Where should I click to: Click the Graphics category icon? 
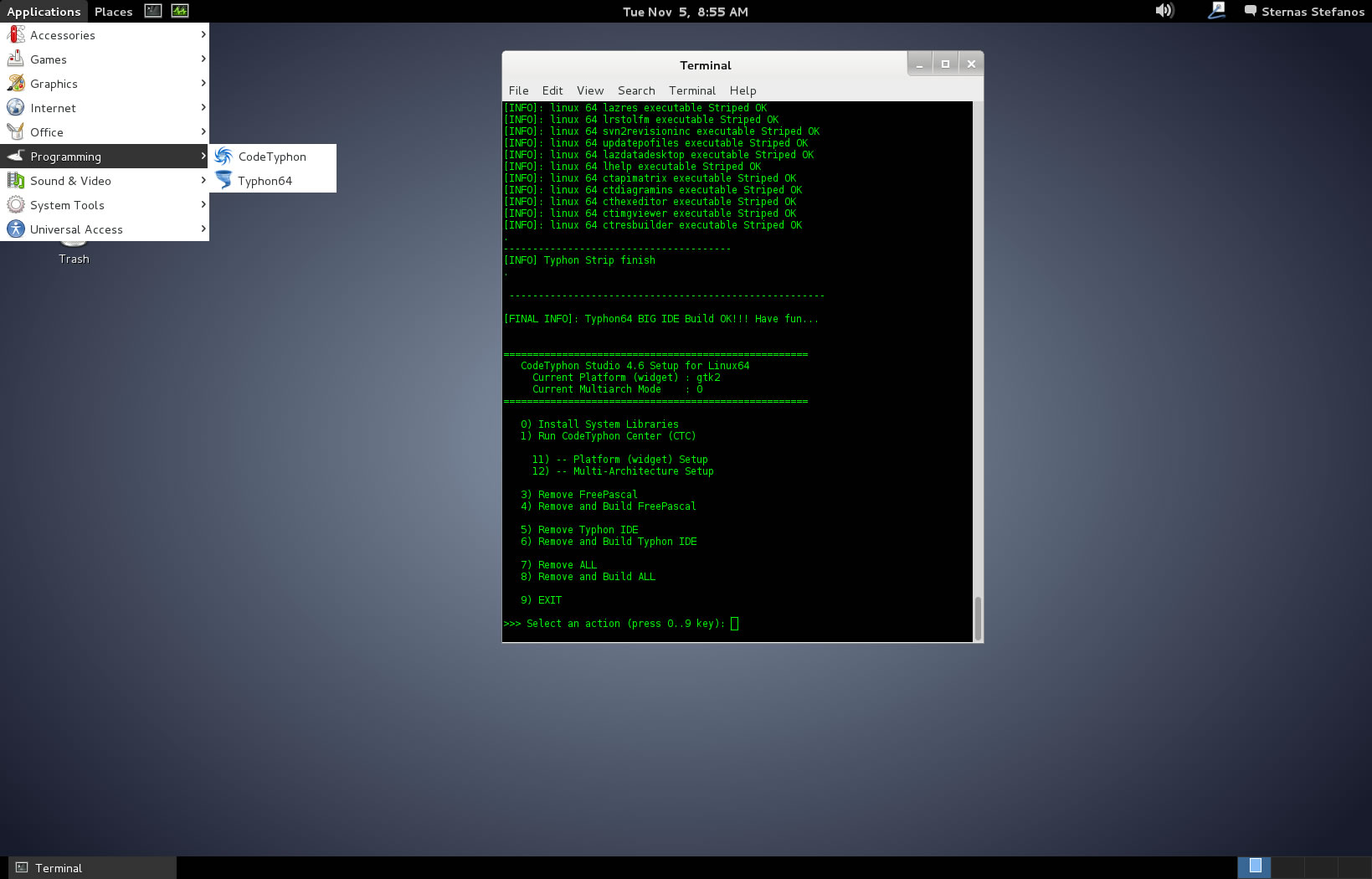point(16,83)
